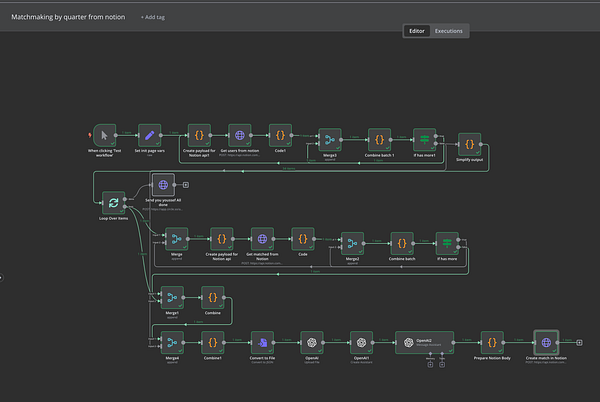This screenshot has width=600, height=402.
Task: Open the 'OpenAI2' message assistant node
Action: coord(423,341)
